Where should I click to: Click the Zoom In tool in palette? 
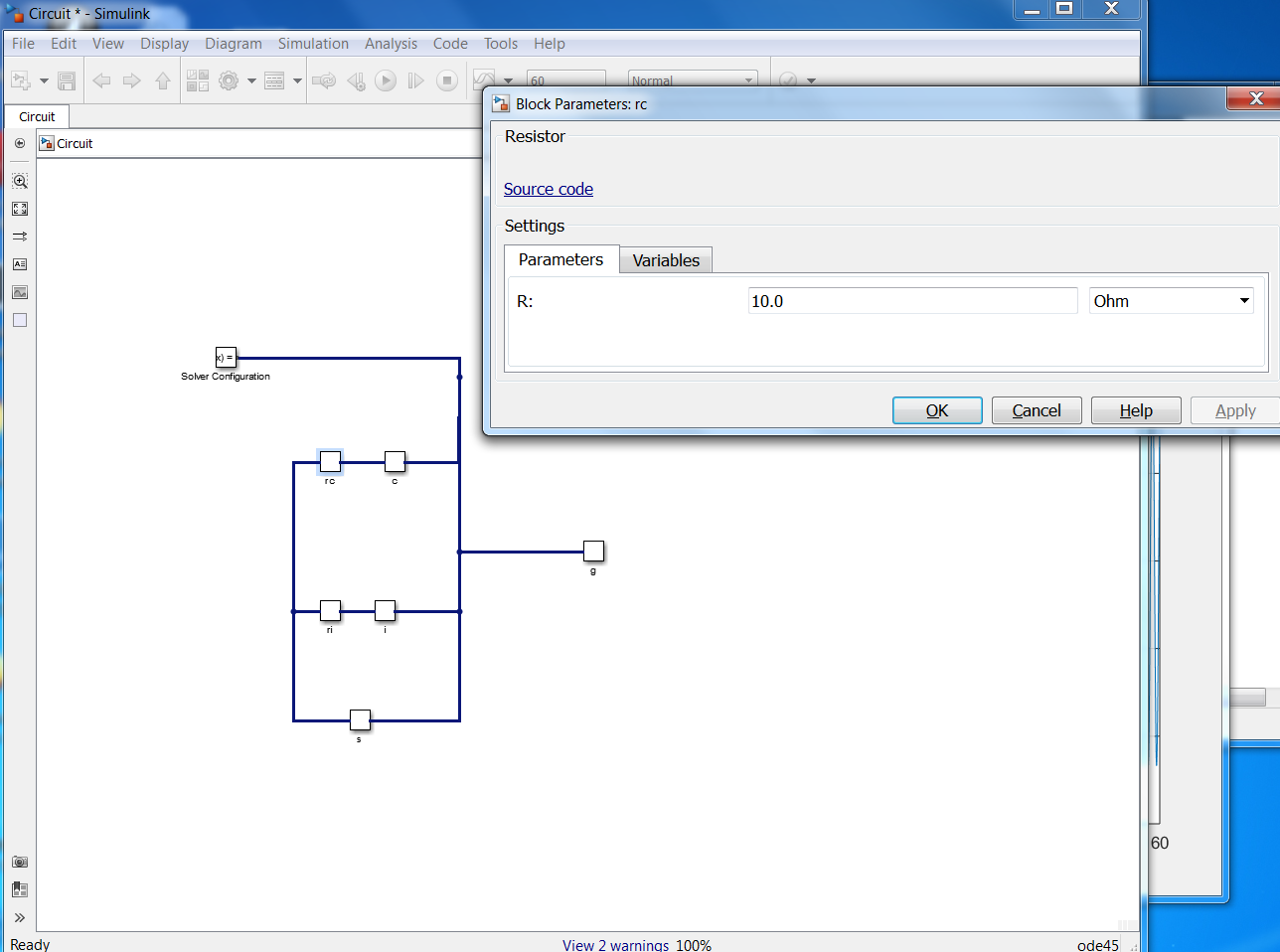tap(20, 181)
